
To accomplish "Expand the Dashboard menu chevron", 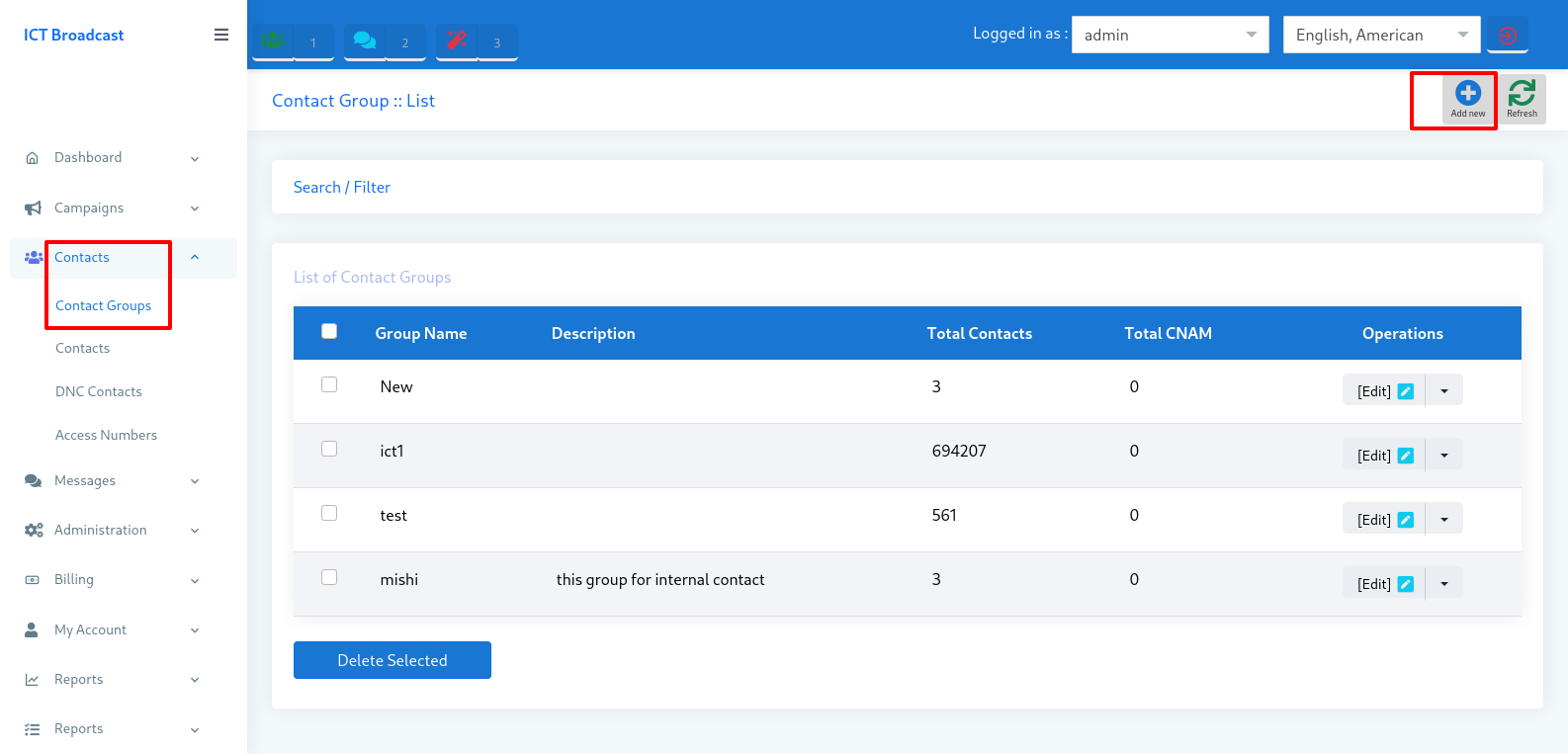I will [195, 159].
